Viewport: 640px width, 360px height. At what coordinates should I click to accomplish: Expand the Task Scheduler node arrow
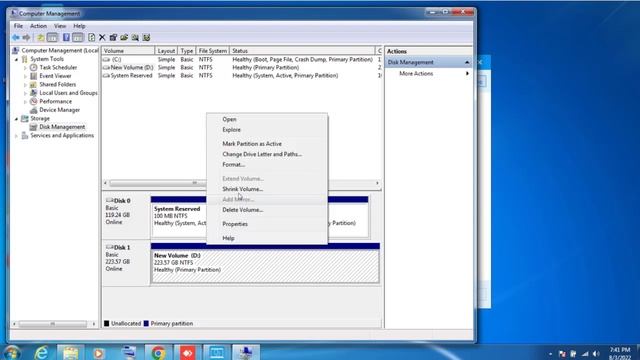[x=25, y=68]
